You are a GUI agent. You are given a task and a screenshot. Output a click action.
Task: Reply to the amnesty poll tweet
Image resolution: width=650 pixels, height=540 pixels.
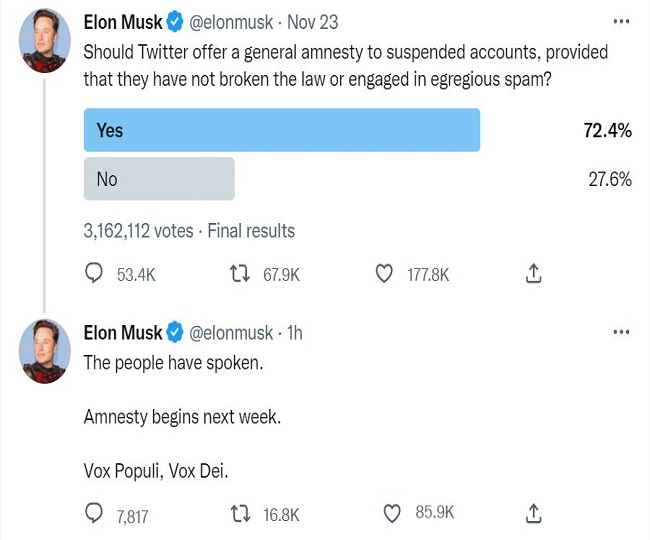pos(95,274)
